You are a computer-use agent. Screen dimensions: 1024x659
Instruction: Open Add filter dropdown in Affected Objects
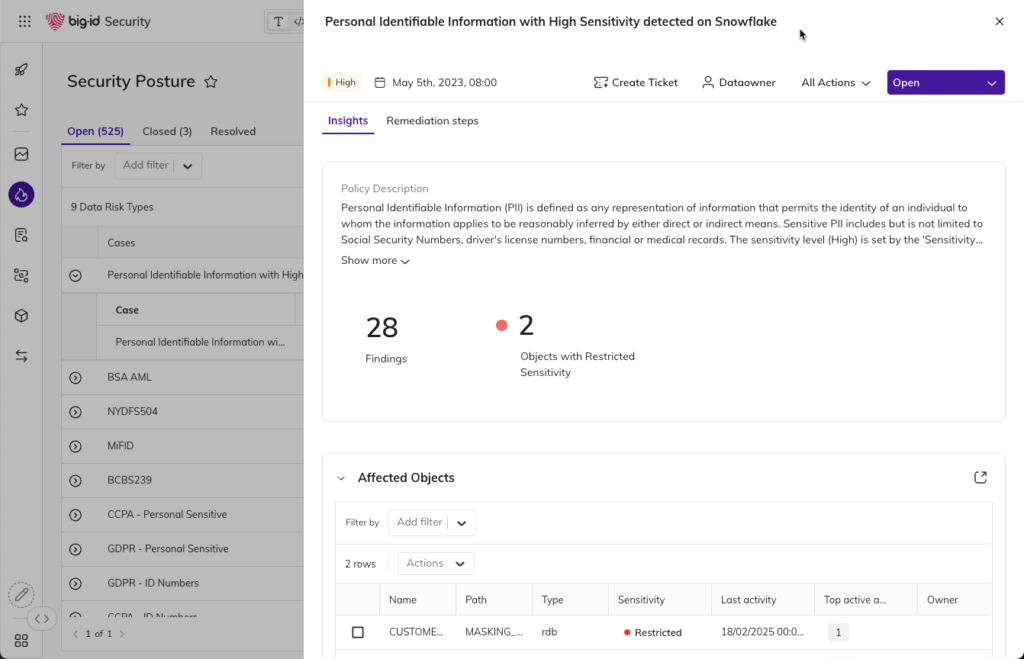(432, 522)
